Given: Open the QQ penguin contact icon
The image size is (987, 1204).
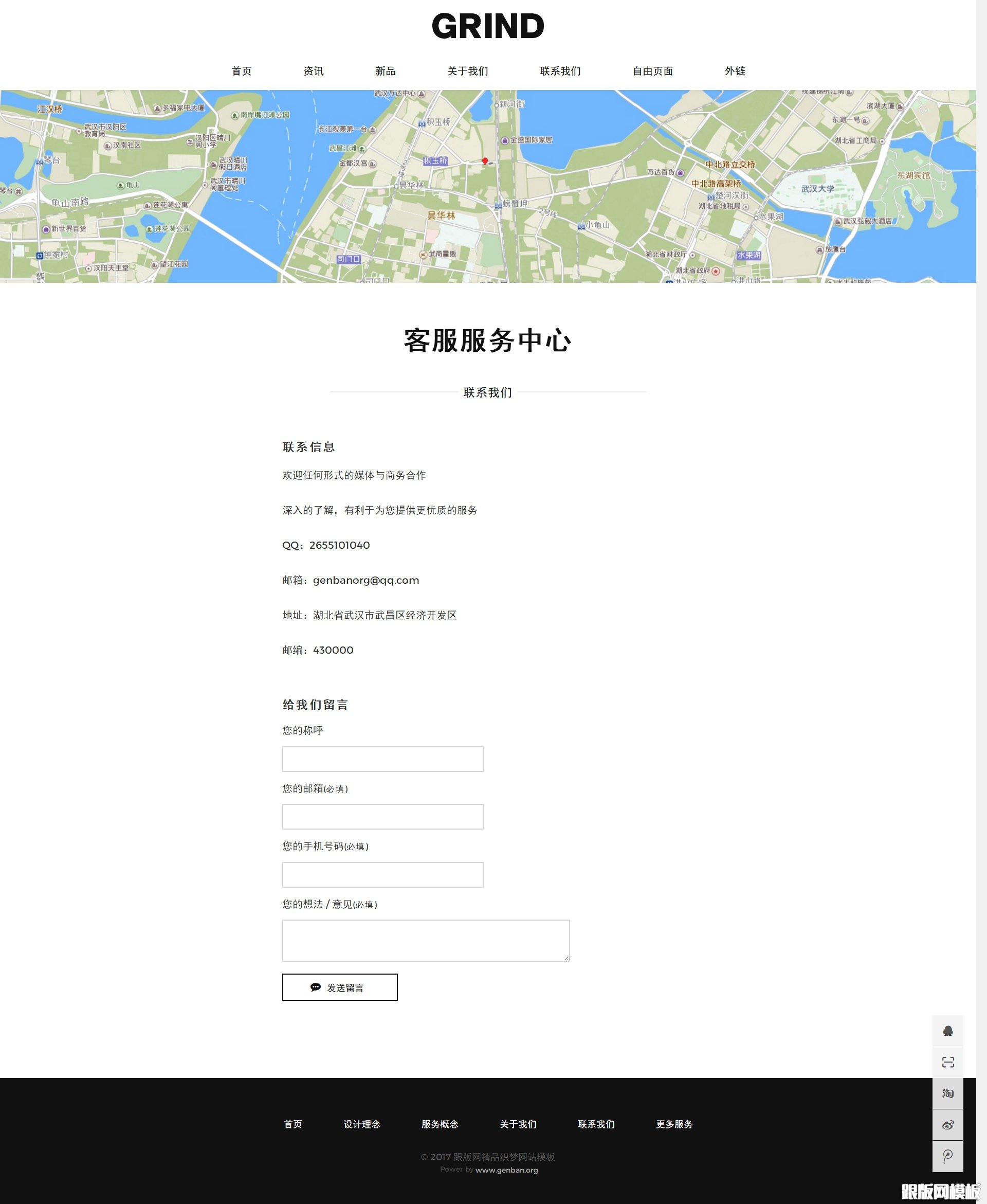Looking at the screenshot, I should point(948,1031).
